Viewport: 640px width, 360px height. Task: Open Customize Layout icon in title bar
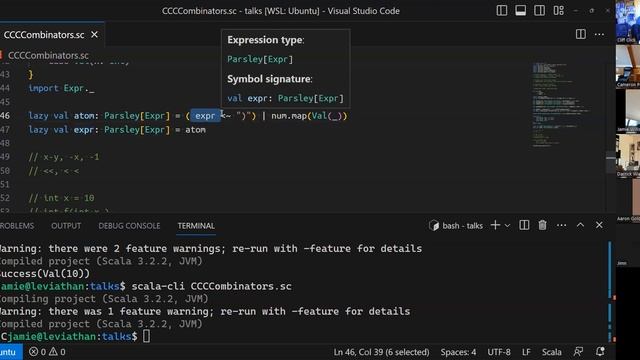(558, 11)
